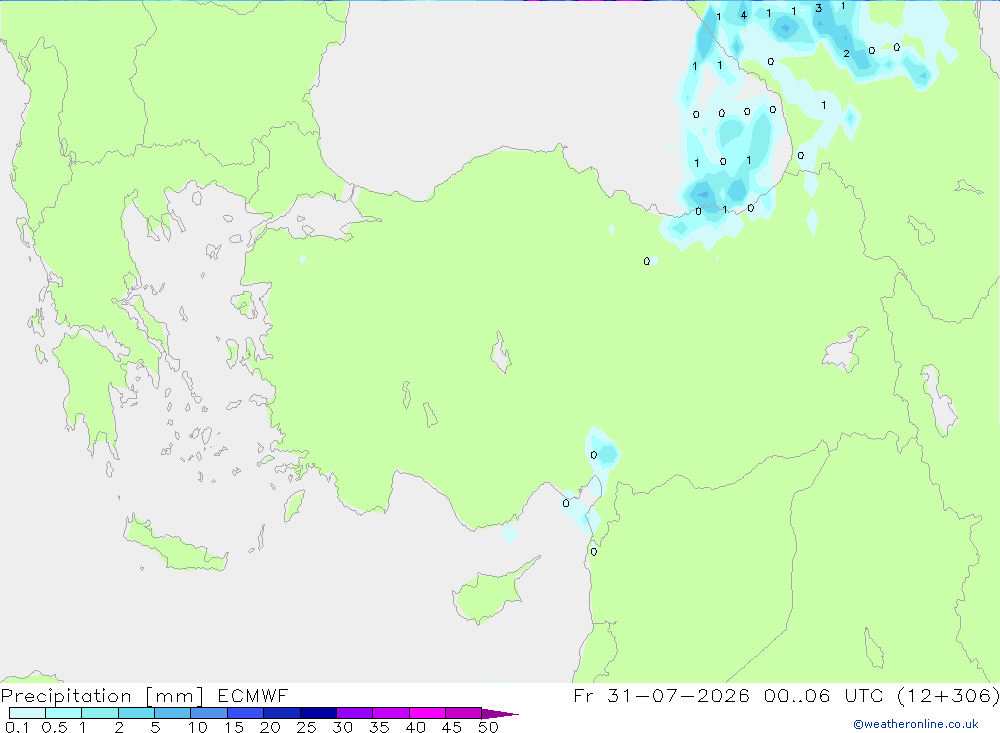Click the legend label "45"
This screenshot has width=1000, height=733.
(452, 727)
